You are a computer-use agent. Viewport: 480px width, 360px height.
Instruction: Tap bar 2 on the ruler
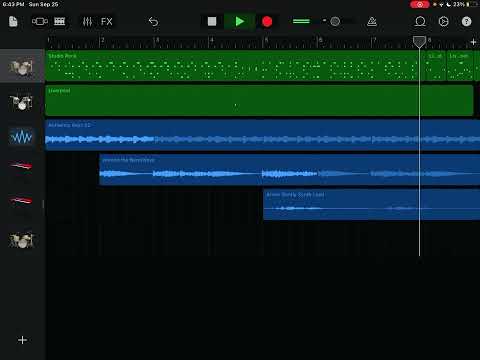[x=102, y=41]
